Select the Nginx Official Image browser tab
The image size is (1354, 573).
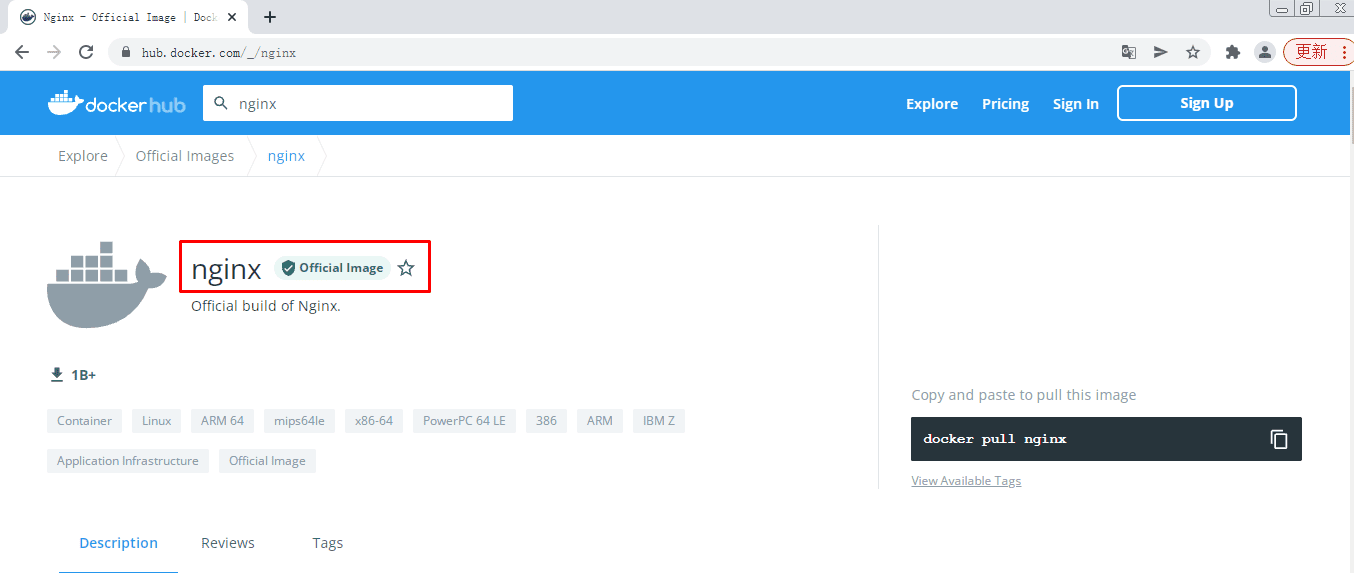130,17
